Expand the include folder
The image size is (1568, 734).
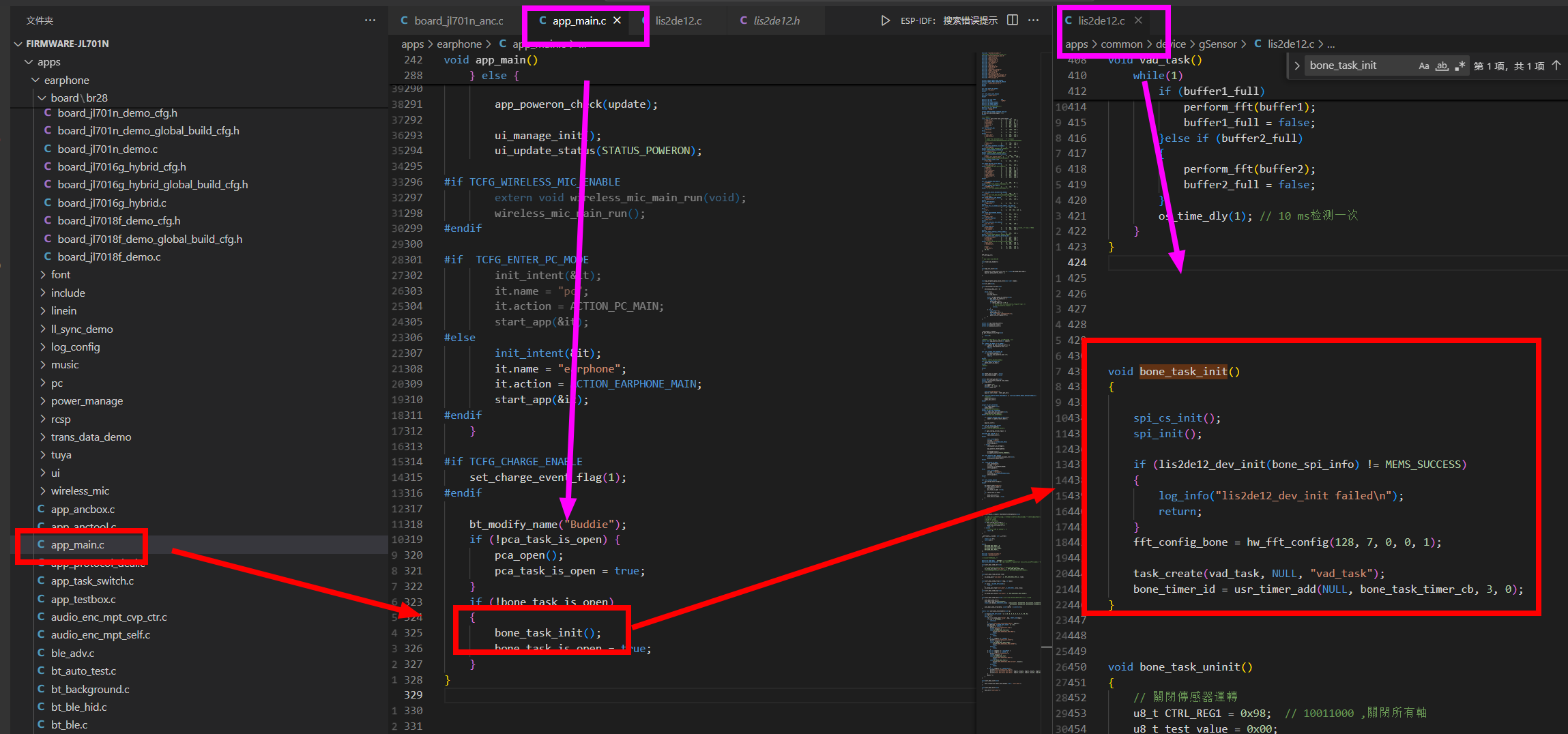(x=68, y=293)
